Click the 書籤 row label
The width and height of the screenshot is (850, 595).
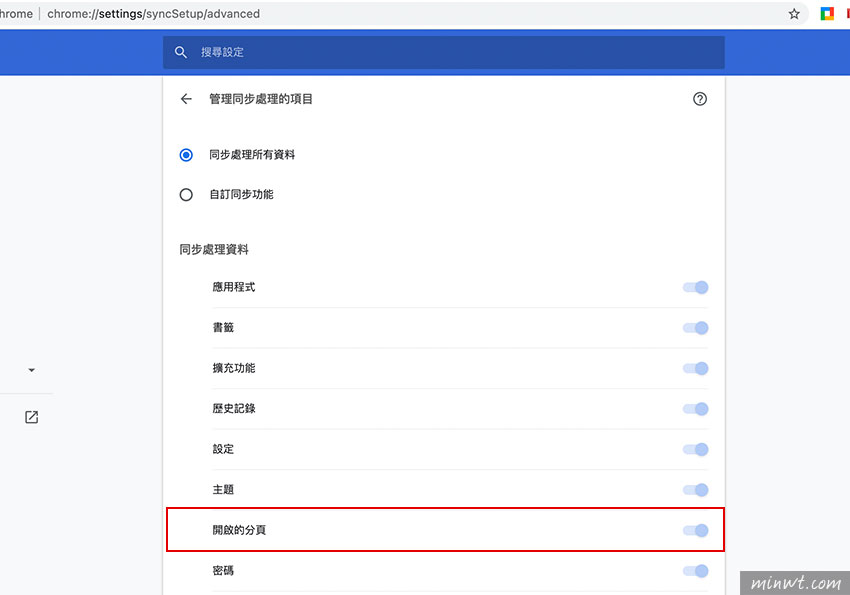pos(223,327)
